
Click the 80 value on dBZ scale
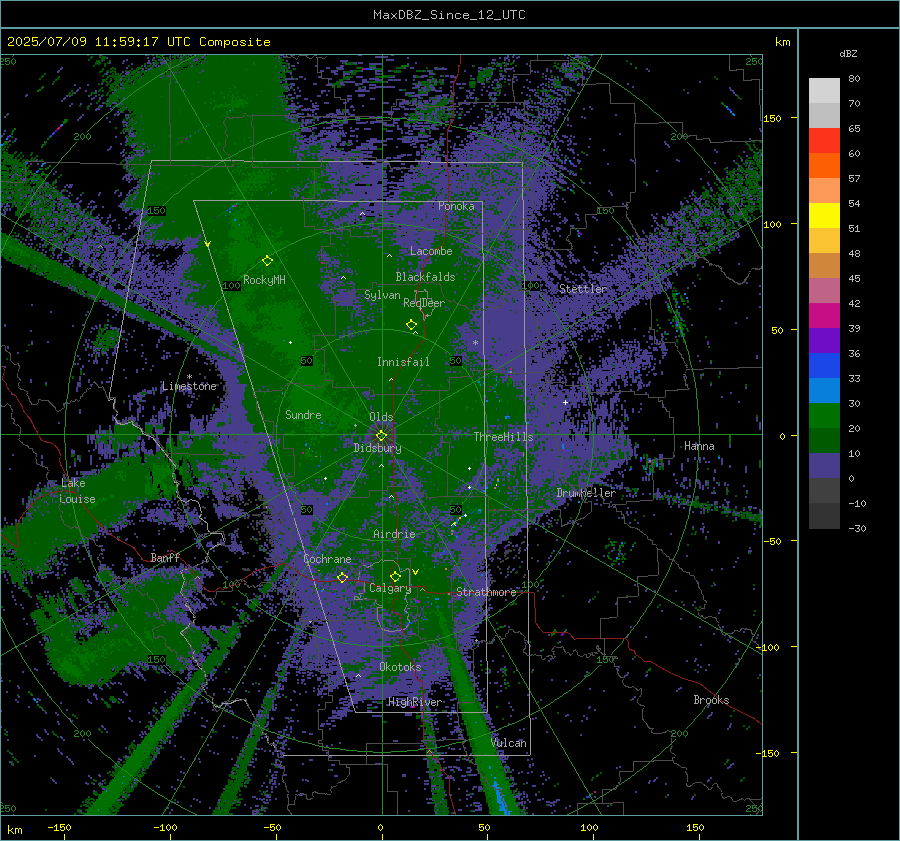(x=854, y=79)
